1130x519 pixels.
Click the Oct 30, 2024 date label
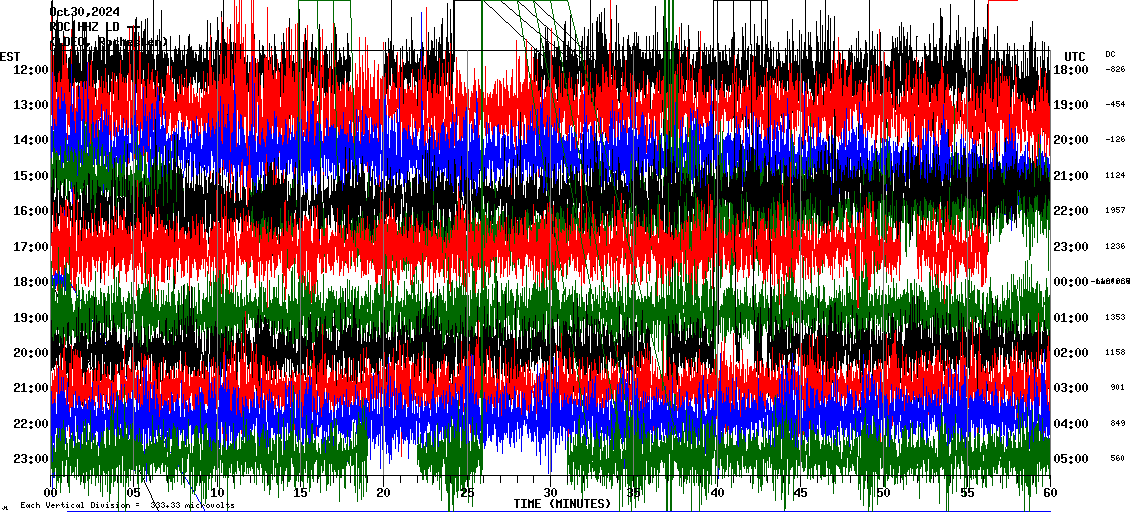coord(85,12)
